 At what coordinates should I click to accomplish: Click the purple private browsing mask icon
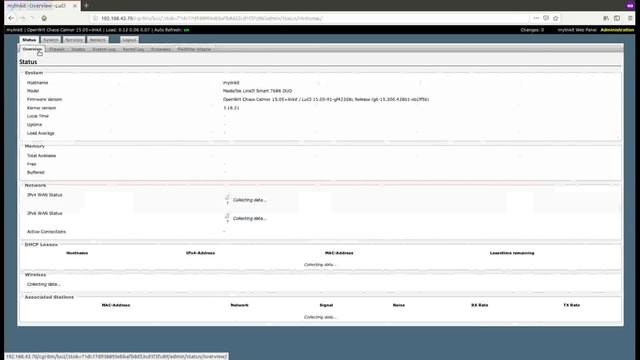(x=630, y=6)
